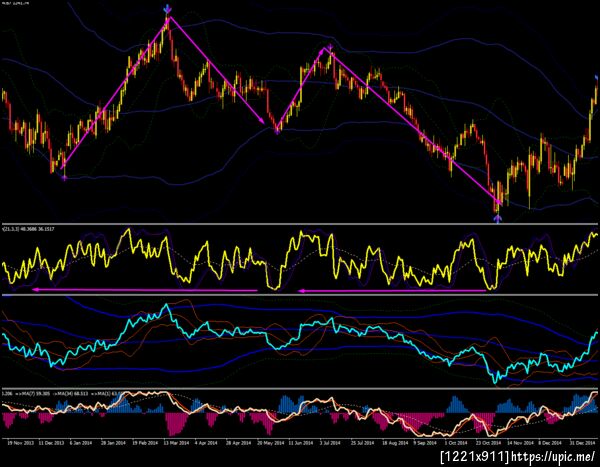Image resolution: width=600 pixels, height=467 pixels.
Task: Click the separator bar between price chart and oscillator
Action: 300,224
